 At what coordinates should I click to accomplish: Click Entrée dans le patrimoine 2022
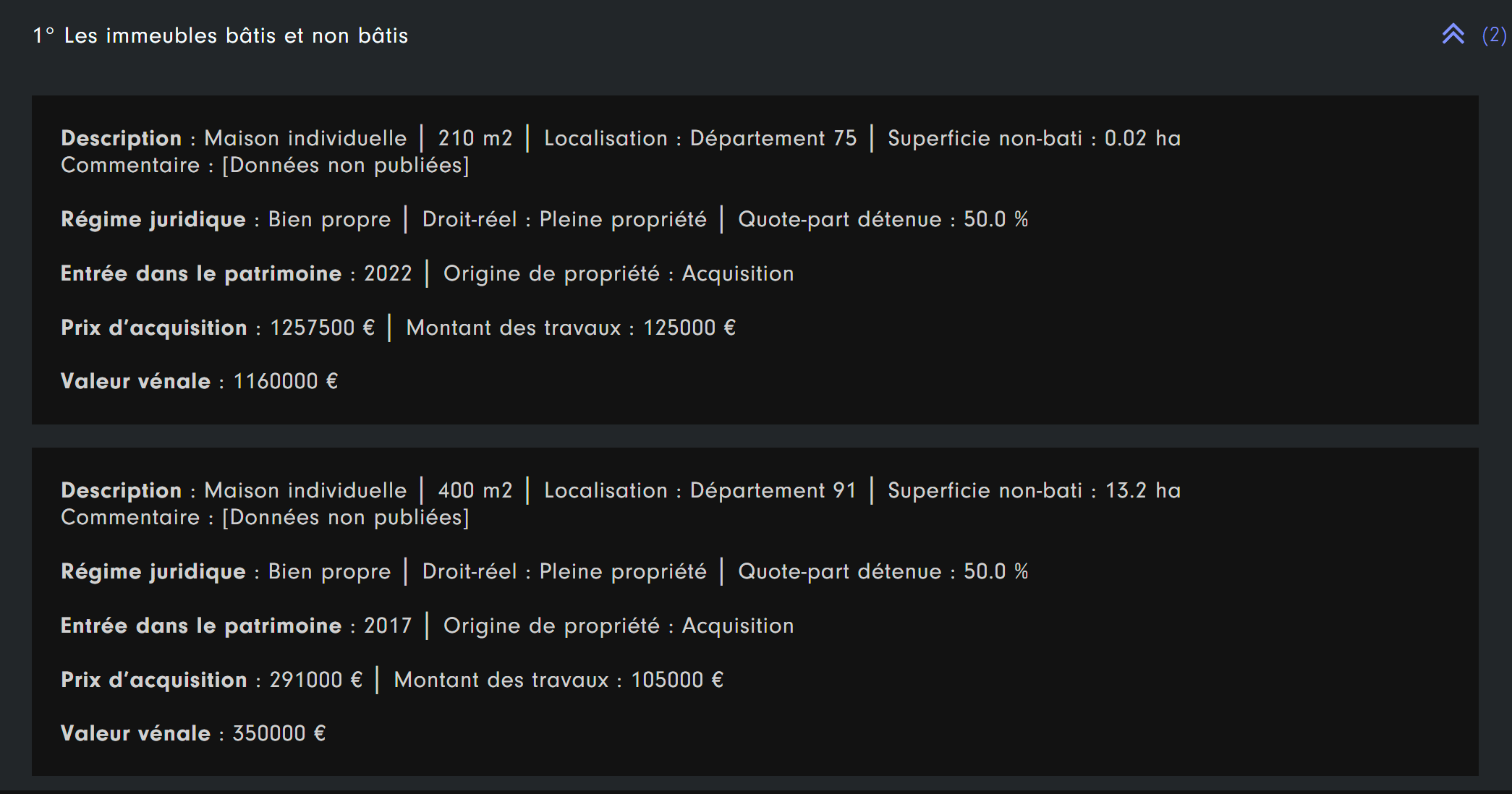pos(237,273)
